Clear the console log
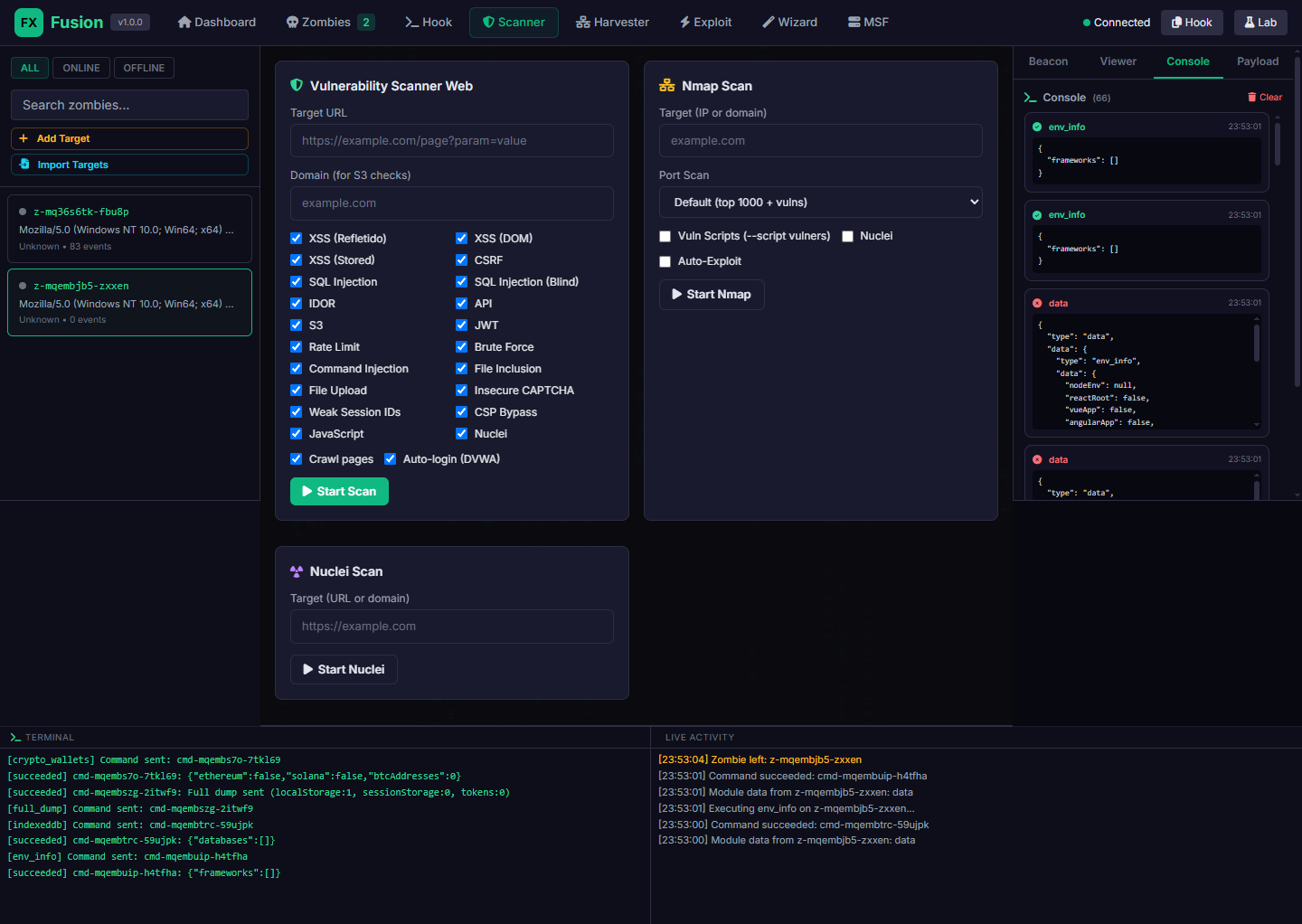Viewport: 1302px width, 924px height. pos(1265,98)
